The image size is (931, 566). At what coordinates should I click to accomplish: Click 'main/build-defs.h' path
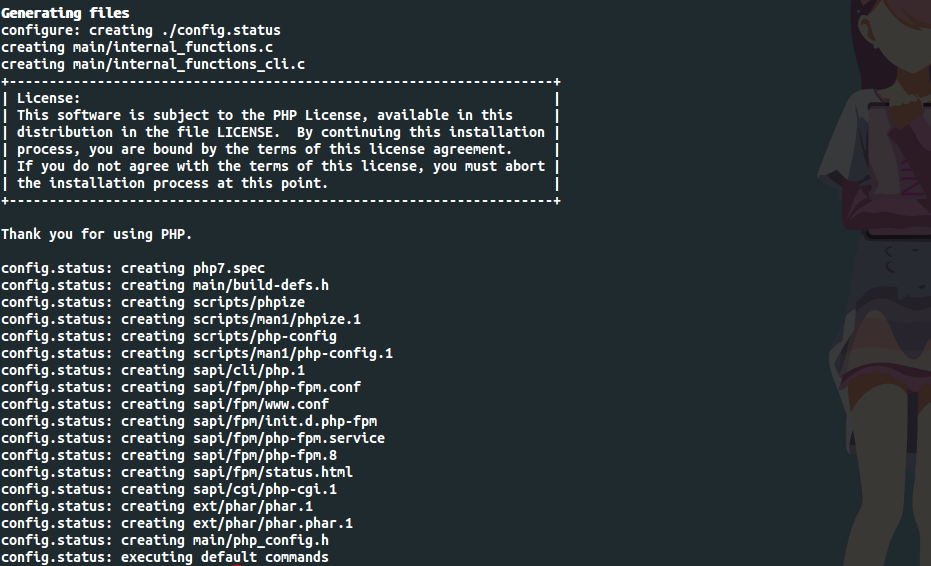tap(261, 286)
